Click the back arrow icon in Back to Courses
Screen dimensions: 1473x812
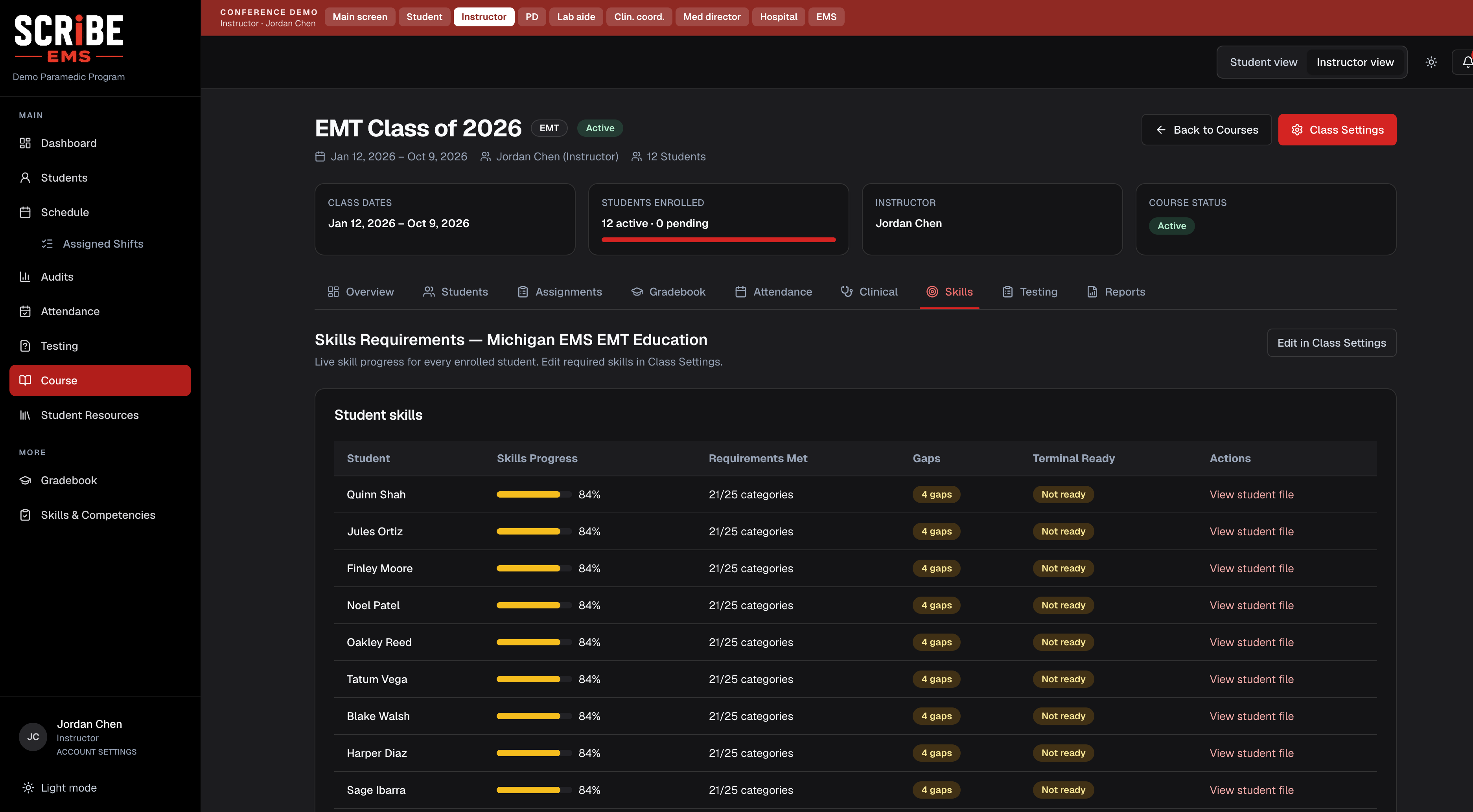[1161, 130]
